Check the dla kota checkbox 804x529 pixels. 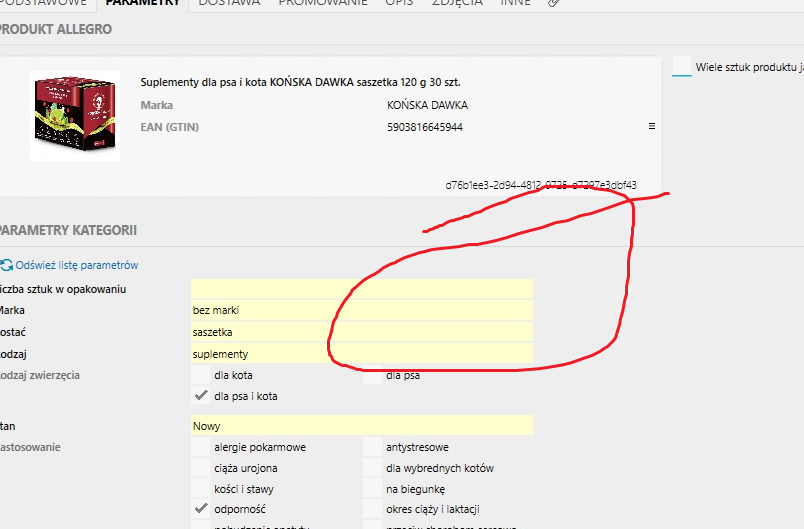[x=200, y=375]
